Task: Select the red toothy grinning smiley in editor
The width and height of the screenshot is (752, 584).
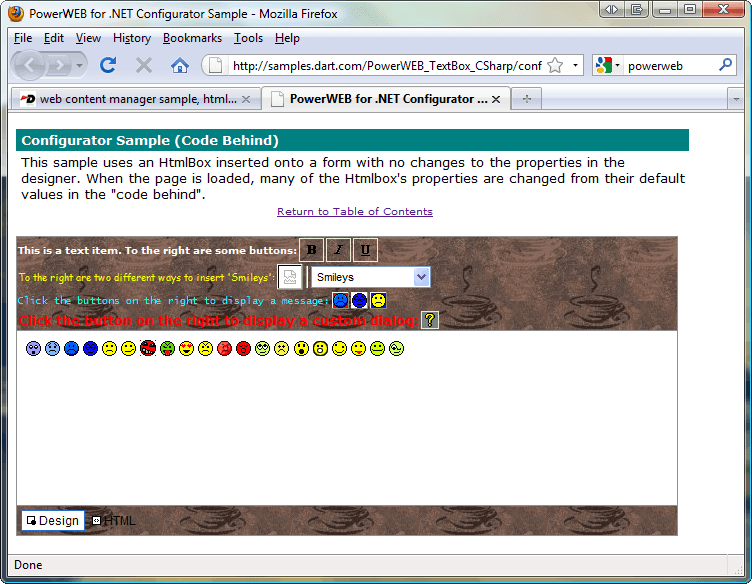Action: (148, 348)
